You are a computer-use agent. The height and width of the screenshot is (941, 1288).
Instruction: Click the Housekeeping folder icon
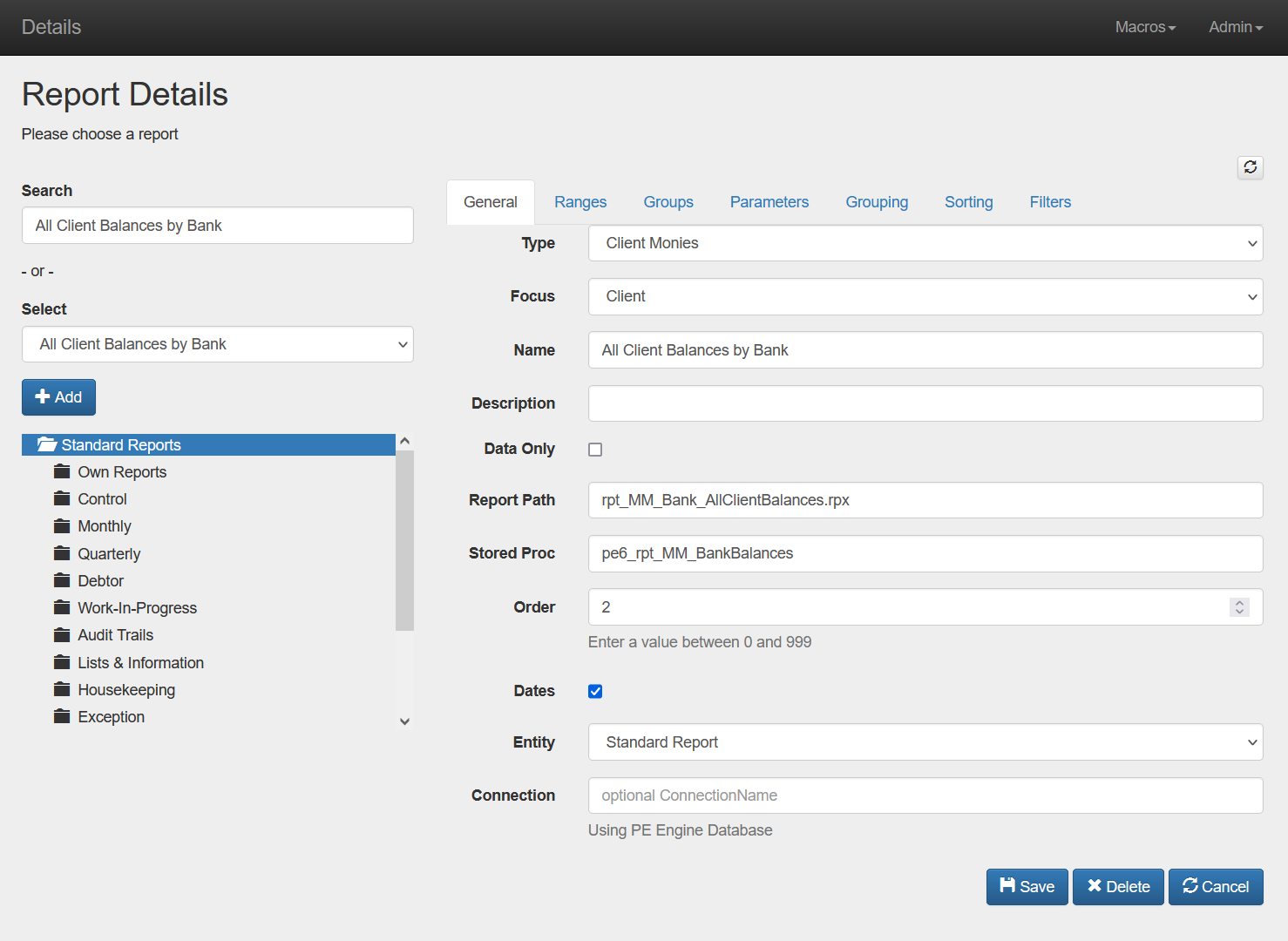[62, 689]
